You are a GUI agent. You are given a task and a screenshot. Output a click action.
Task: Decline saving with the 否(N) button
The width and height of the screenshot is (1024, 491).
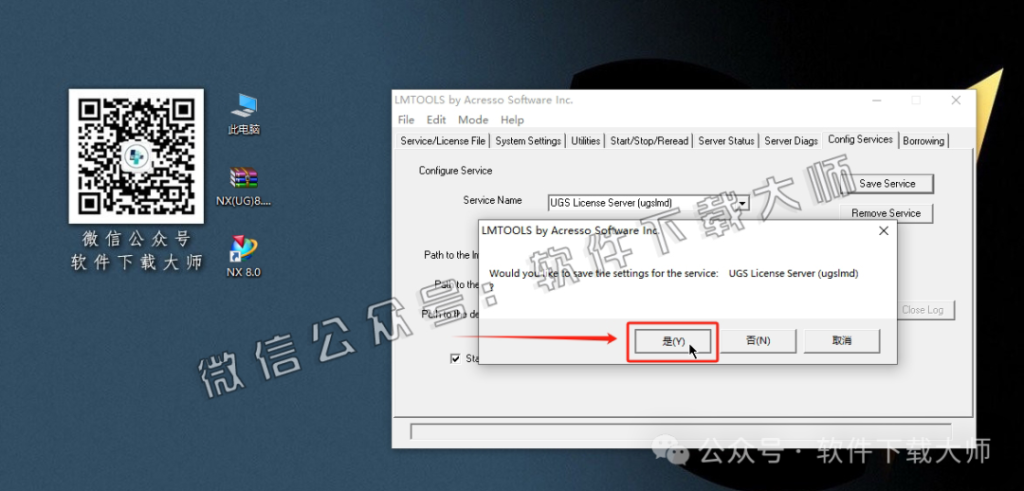(758, 341)
